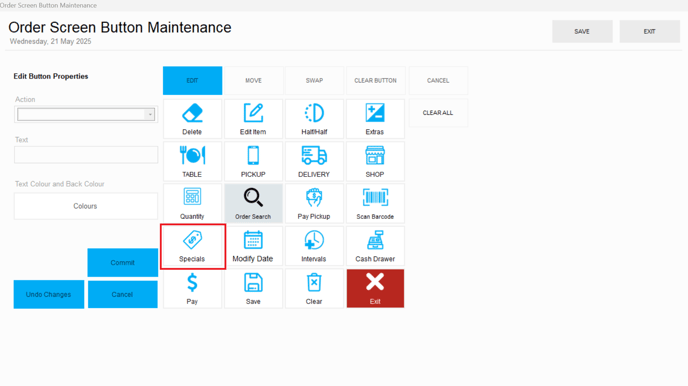Choose the Intervals clock button

(314, 246)
